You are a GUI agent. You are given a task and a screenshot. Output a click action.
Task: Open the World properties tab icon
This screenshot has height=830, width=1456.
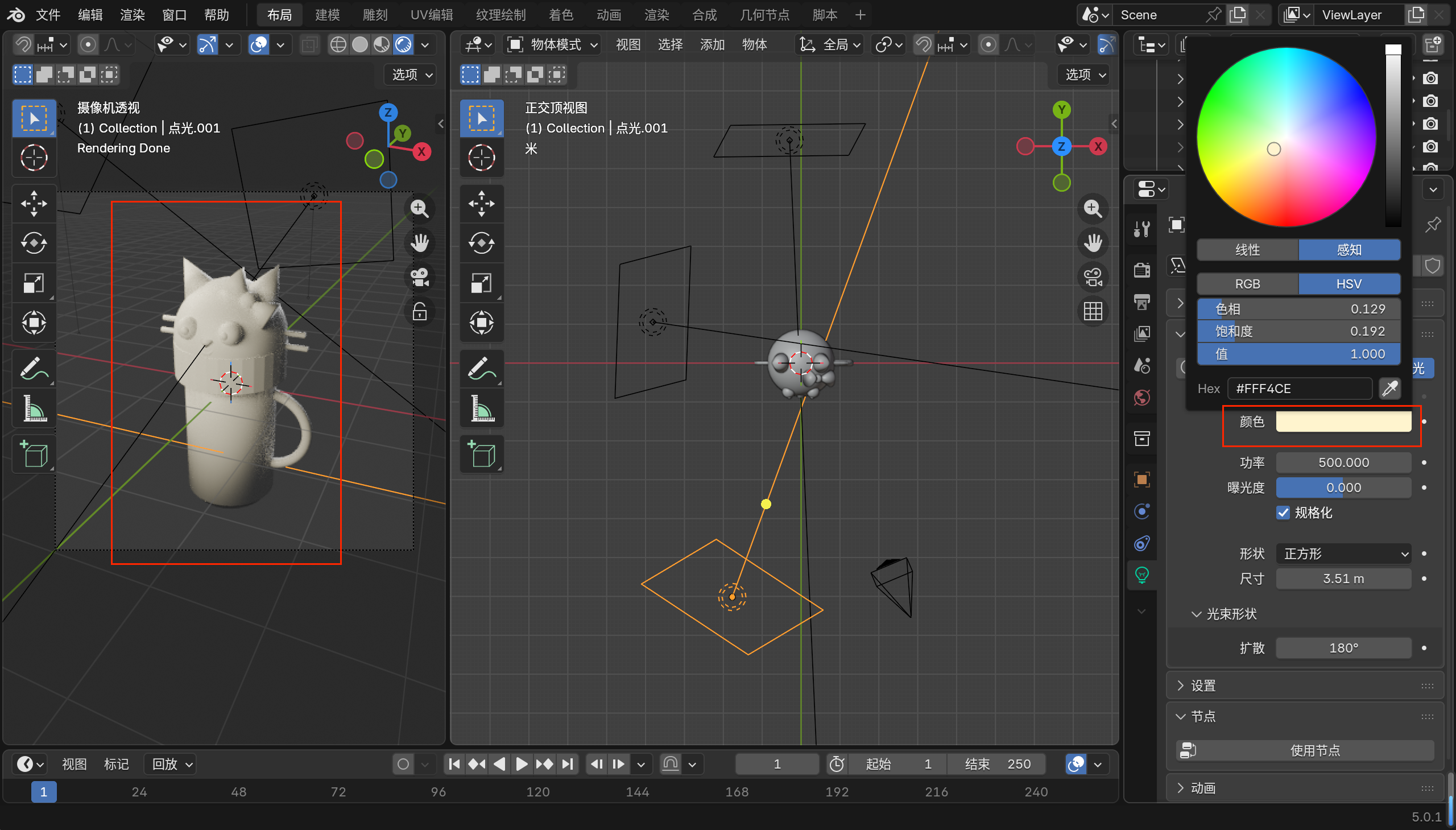coord(1141,397)
